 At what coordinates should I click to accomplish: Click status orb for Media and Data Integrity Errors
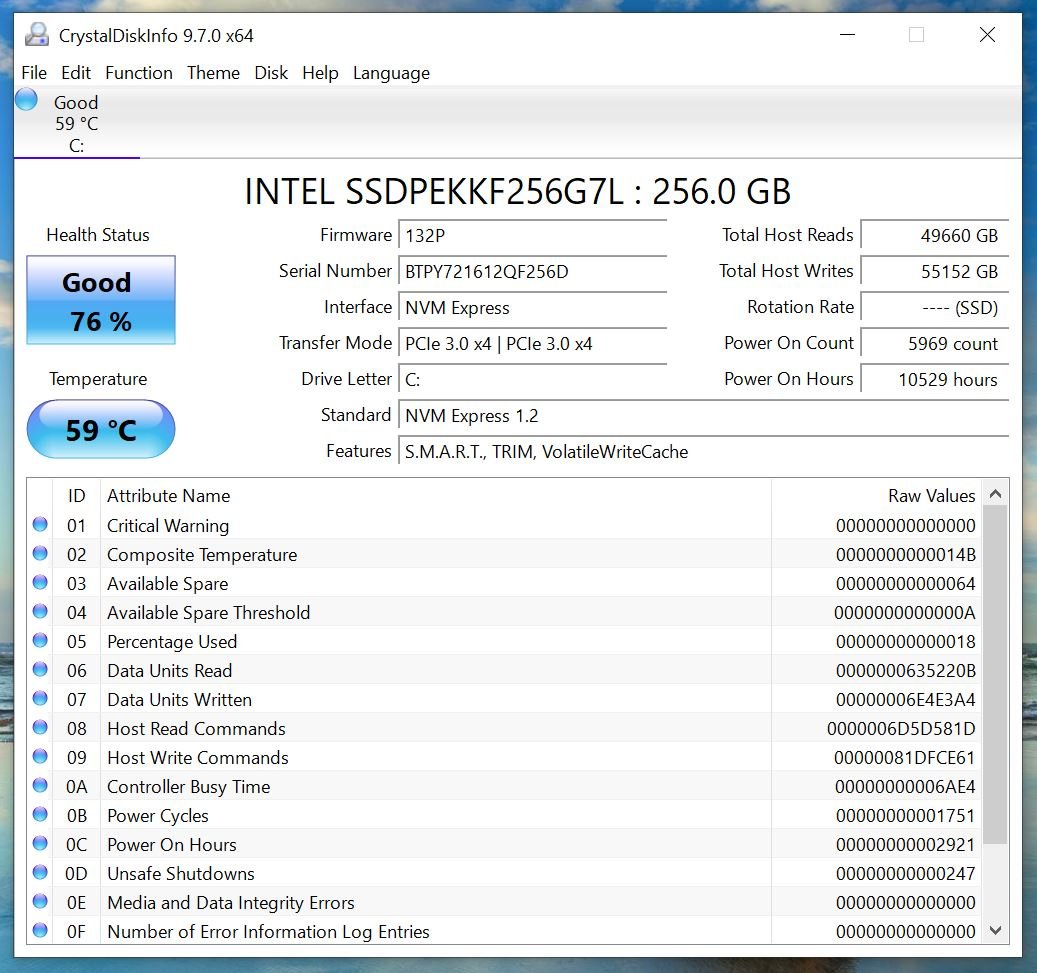click(40, 902)
